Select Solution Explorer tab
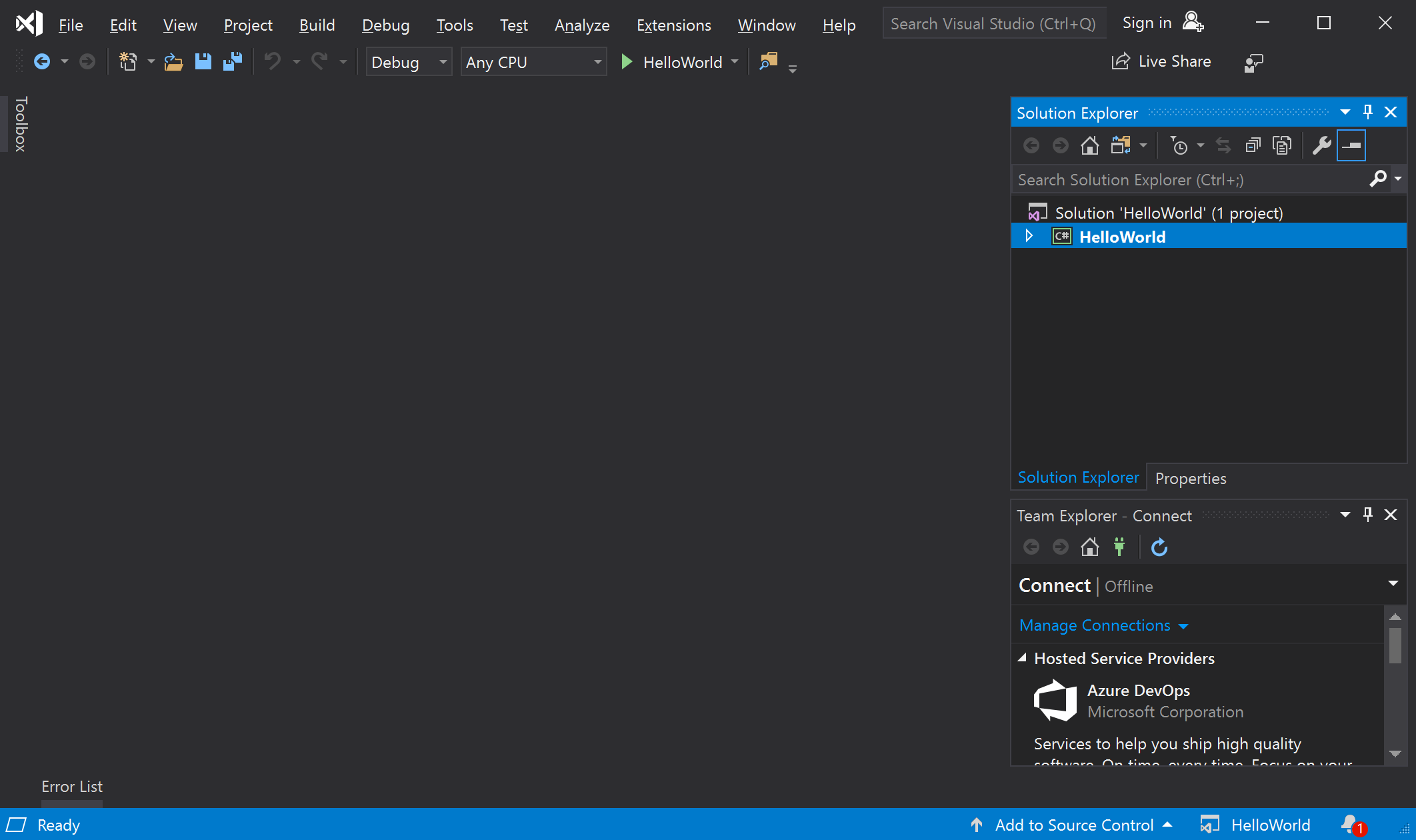Image resolution: width=1416 pixels, height=840 pixels. point(1078,477)
